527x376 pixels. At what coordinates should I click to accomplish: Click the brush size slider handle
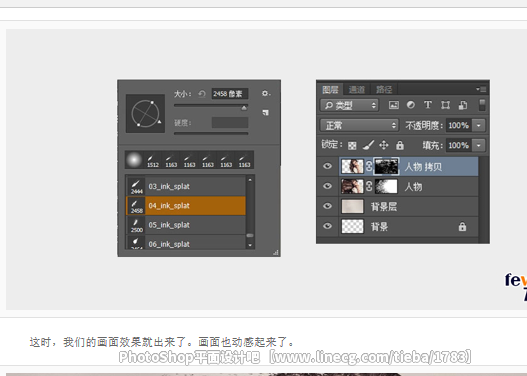244,108
